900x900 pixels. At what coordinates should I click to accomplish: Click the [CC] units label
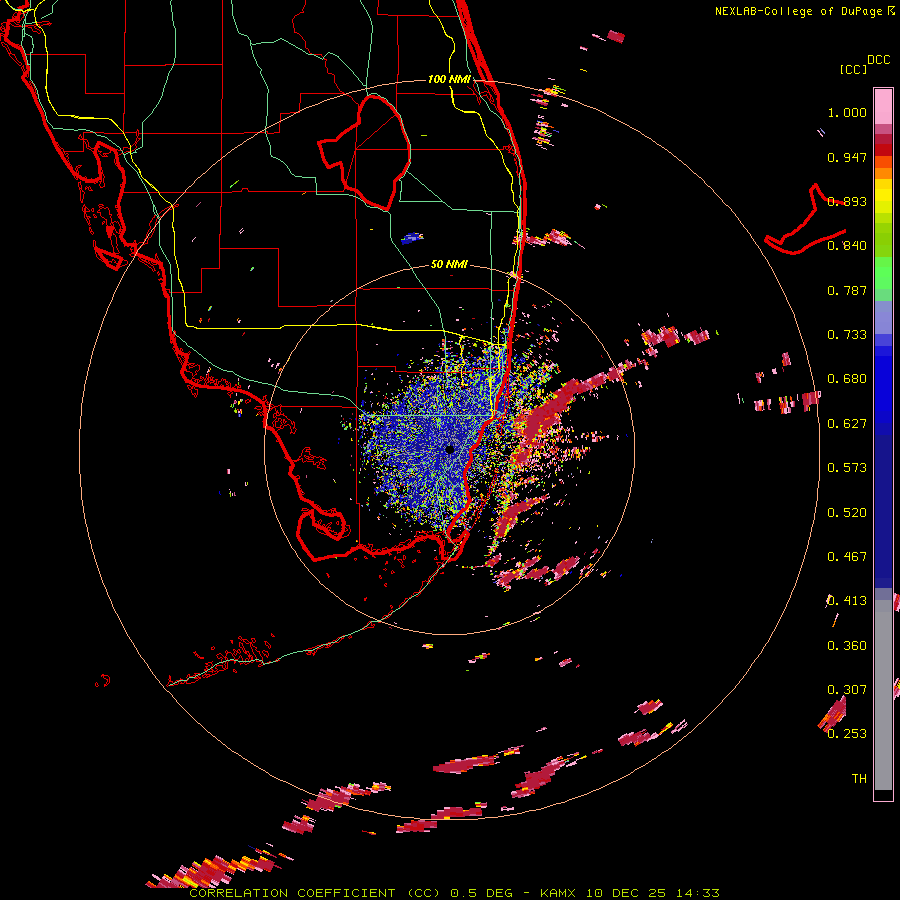853,69
